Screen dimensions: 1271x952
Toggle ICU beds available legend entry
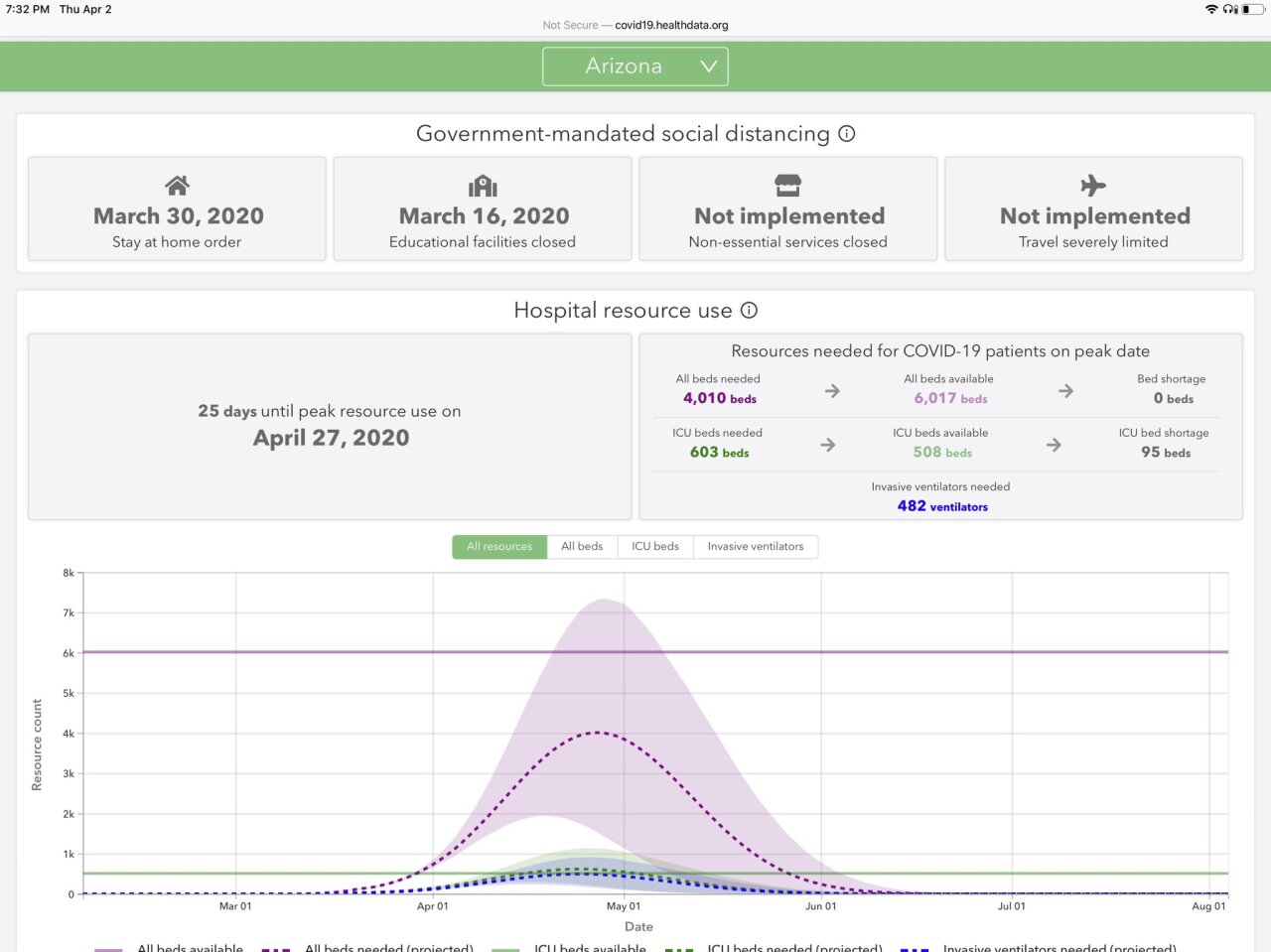coord(569,948)
